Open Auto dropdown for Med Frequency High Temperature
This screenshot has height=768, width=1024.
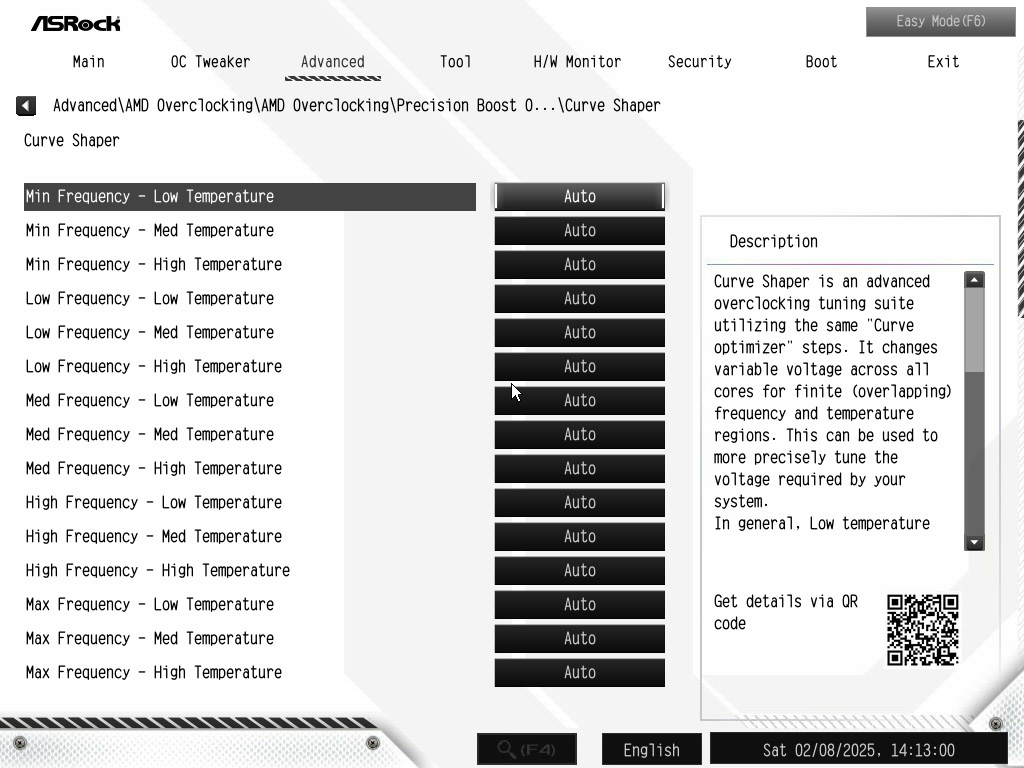[580, 468]
